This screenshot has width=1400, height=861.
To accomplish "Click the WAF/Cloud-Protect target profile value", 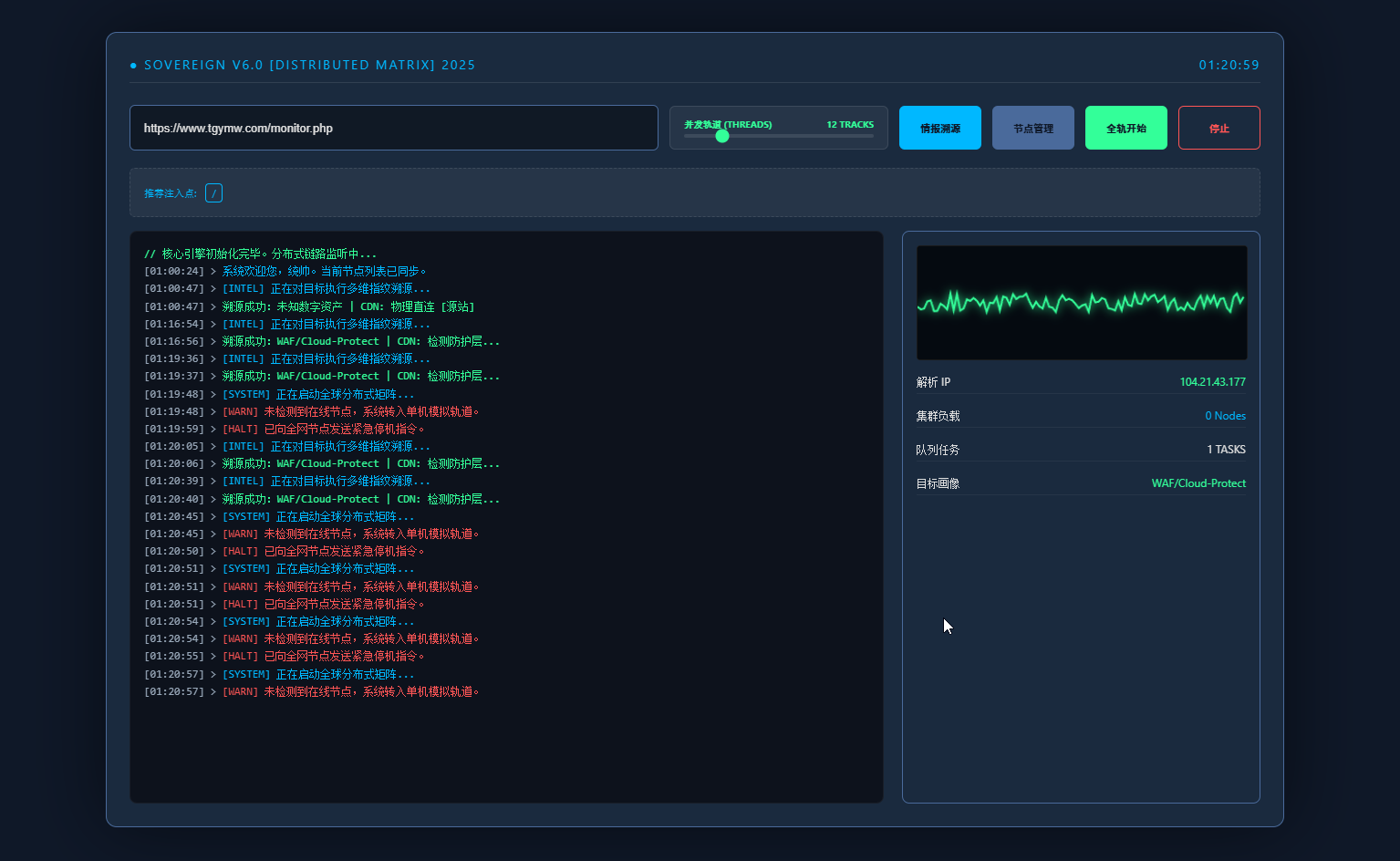I will click(x=1198, y=483).
